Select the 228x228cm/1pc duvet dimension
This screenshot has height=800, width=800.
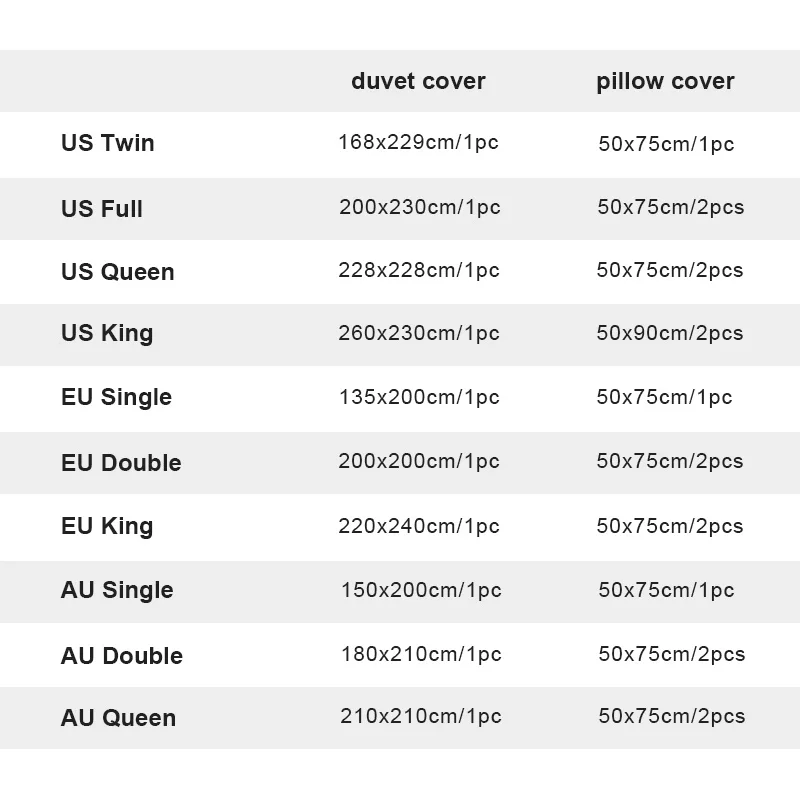[419, 271]
